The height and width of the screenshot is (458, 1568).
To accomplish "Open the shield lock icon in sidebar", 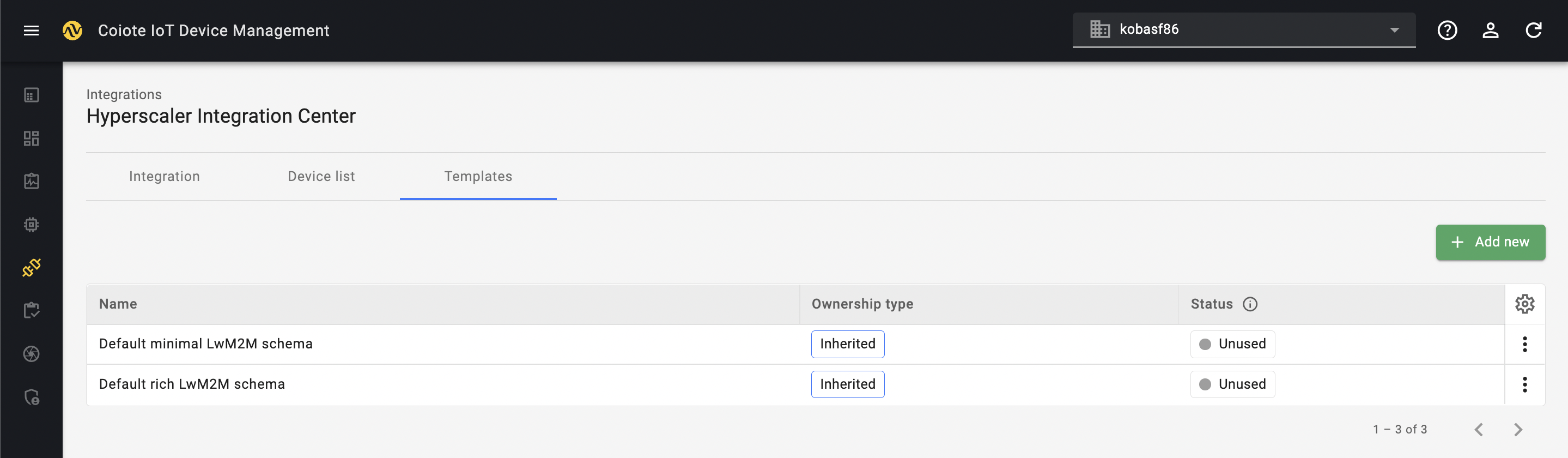I will click(31, 397).
